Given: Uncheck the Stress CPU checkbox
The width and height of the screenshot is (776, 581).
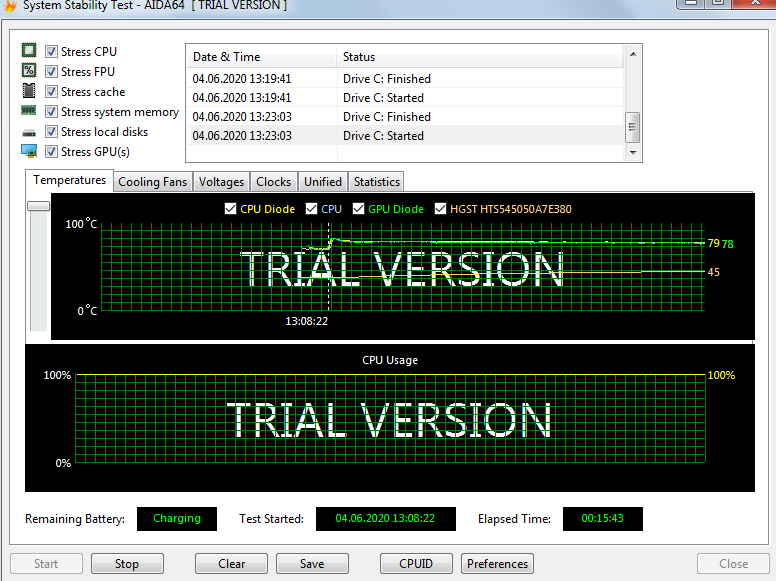Looking at the screenshot, I should (51, 51).
